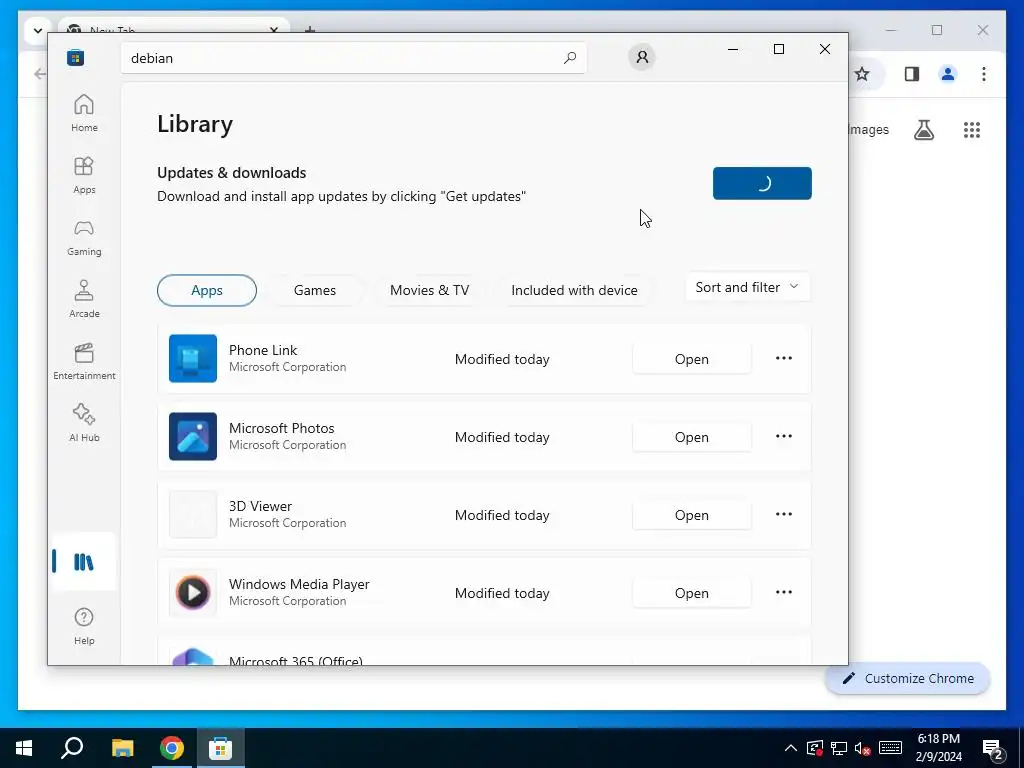Open Google apps grid in Chrome
Screen dimensions: 1024x768
pyautogui.click(x=972, y=130)
